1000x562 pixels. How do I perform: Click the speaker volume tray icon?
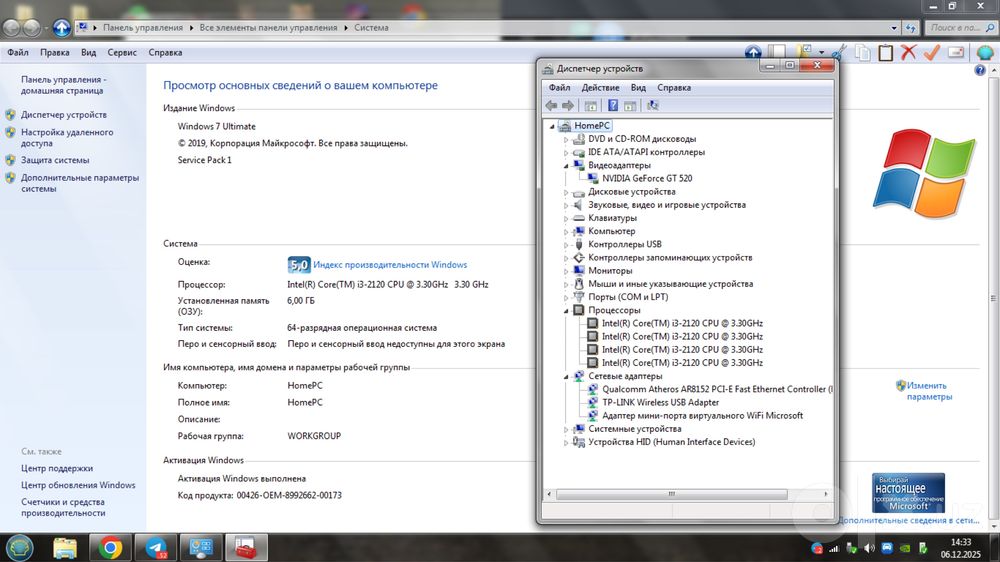pos(869,548)
